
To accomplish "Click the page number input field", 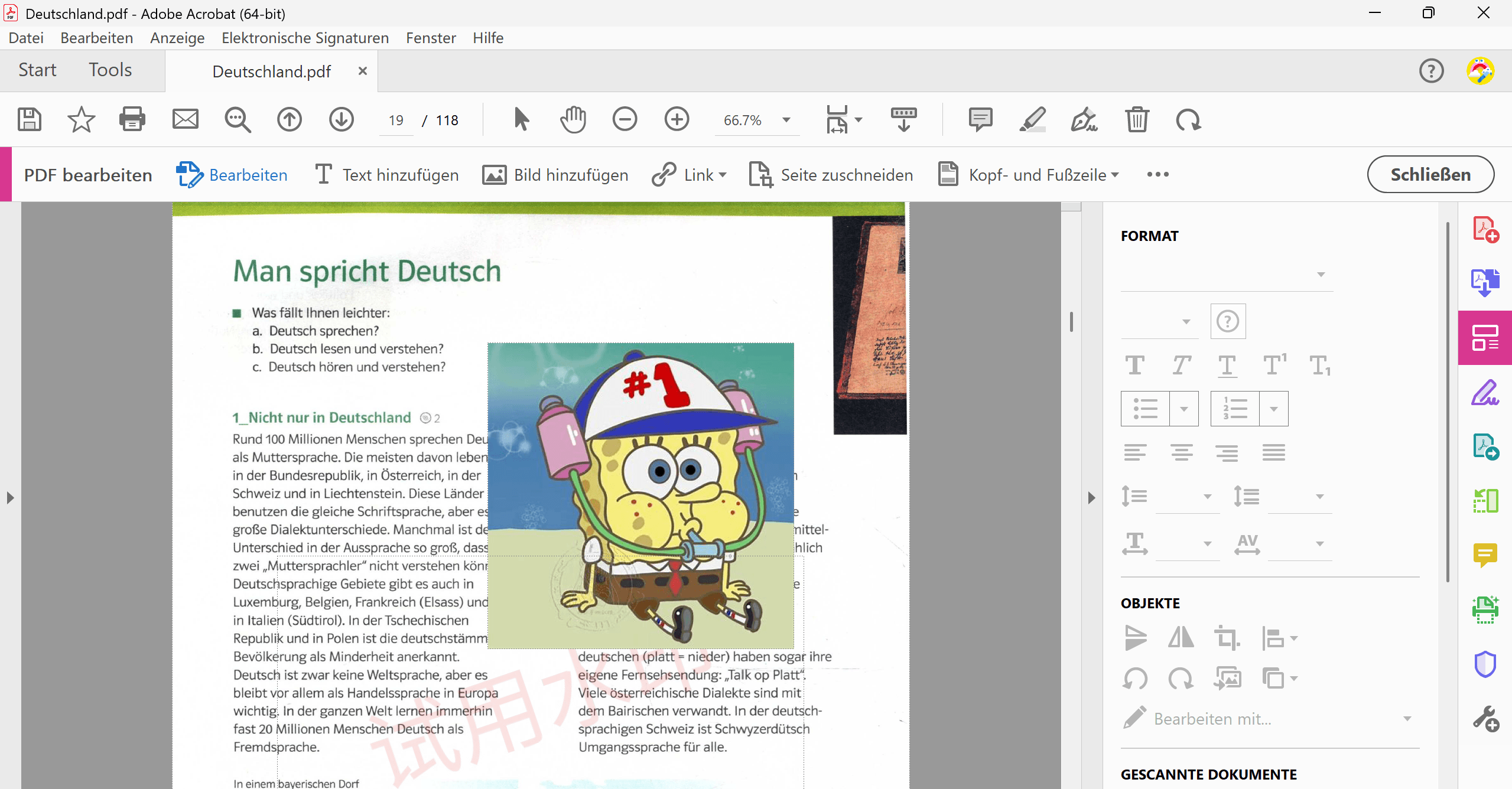I will pos(396,120).
